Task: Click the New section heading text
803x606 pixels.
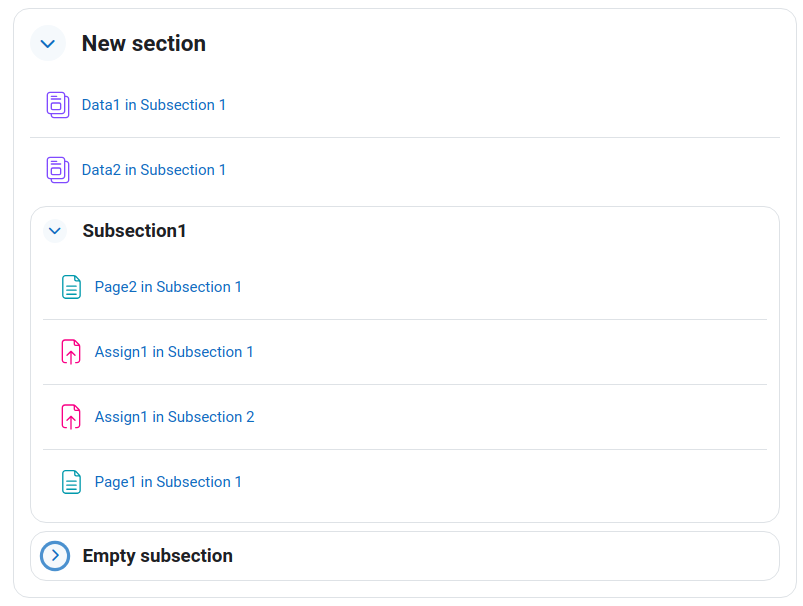Action: coord(144,44)
